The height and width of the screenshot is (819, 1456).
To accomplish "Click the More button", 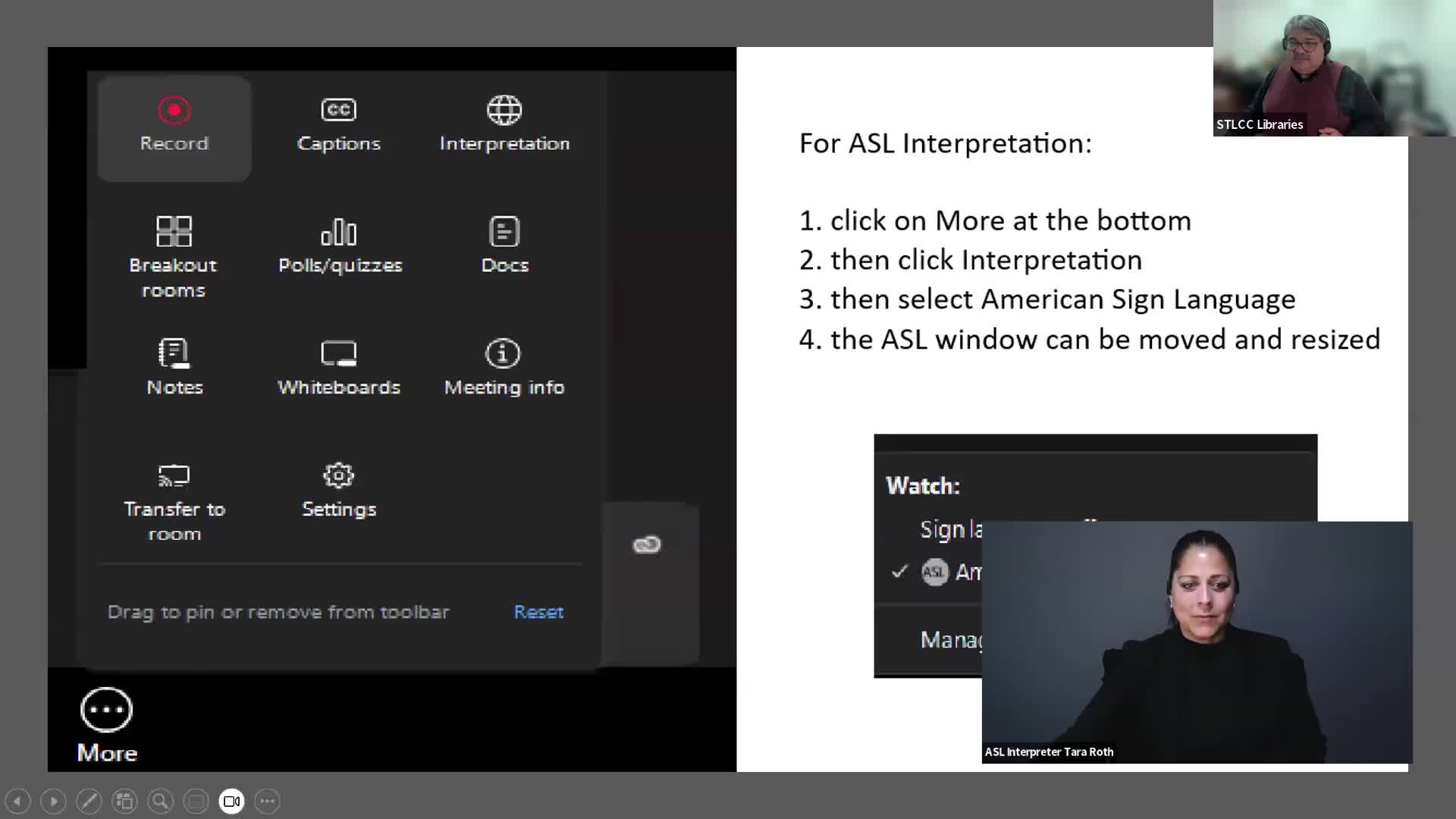I will coord(107,725).
